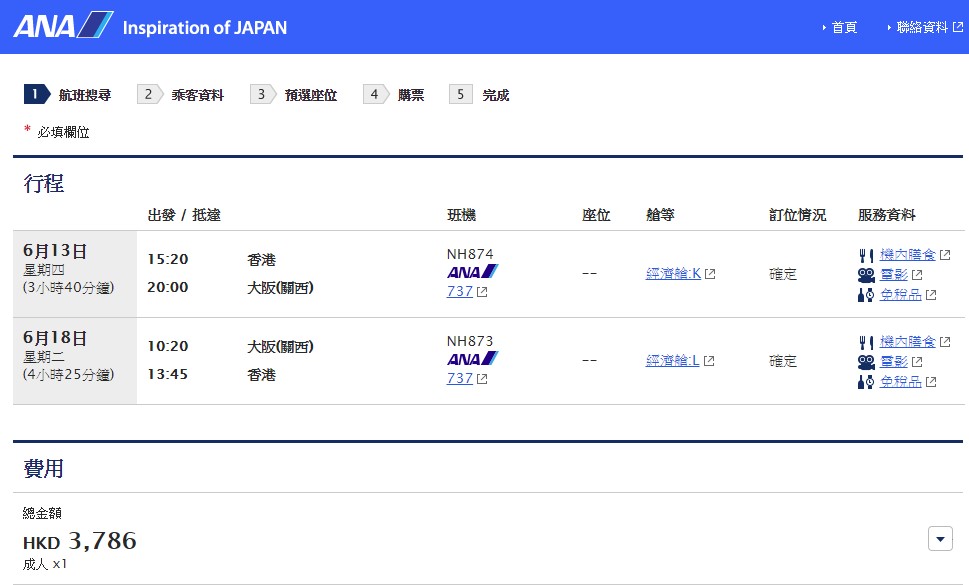Click 成人 x1 passenger count
Image resolution: width=969 pixels, height=585 pixels.
point(44,564)
